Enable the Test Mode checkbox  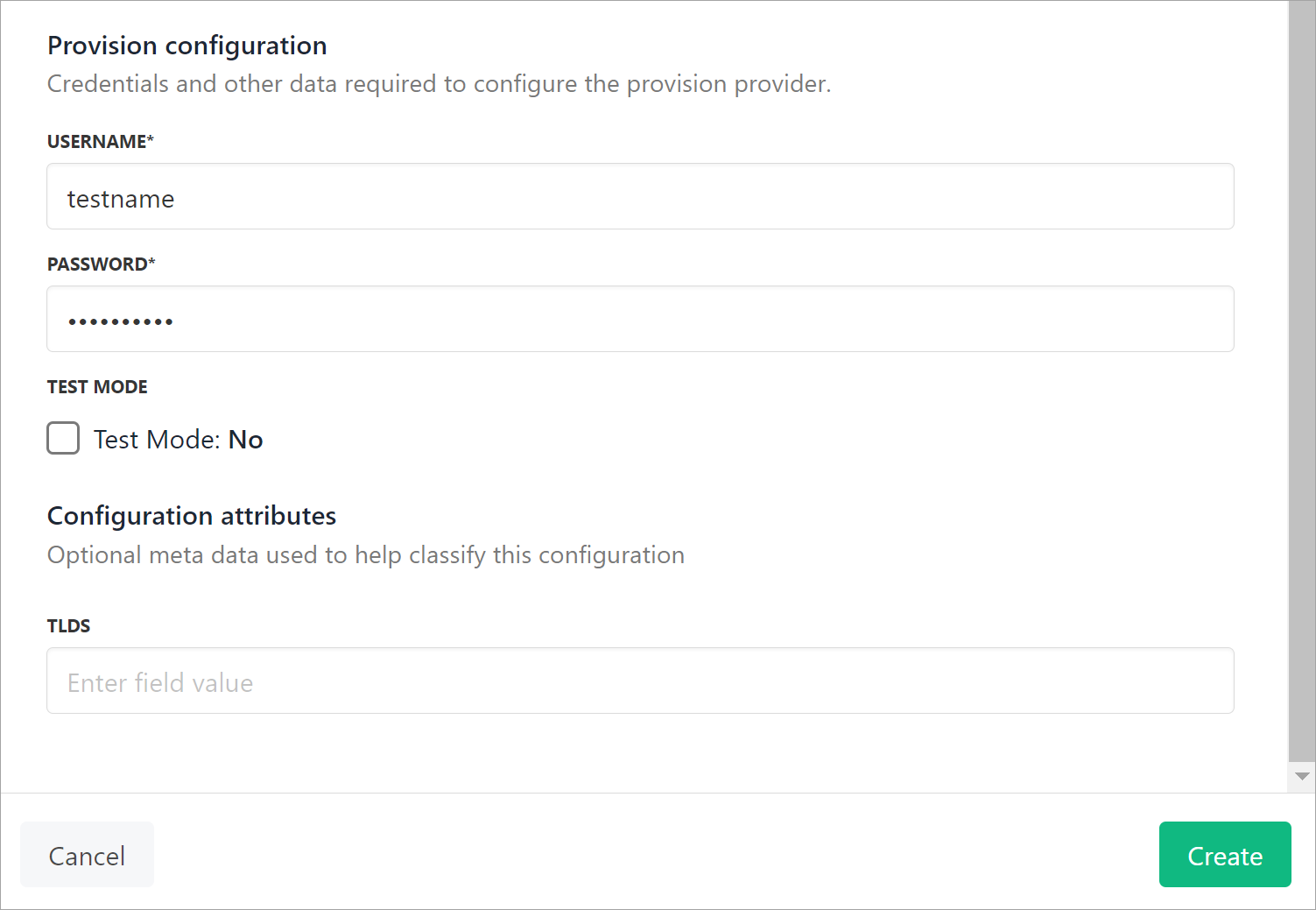tap(63, 438)
